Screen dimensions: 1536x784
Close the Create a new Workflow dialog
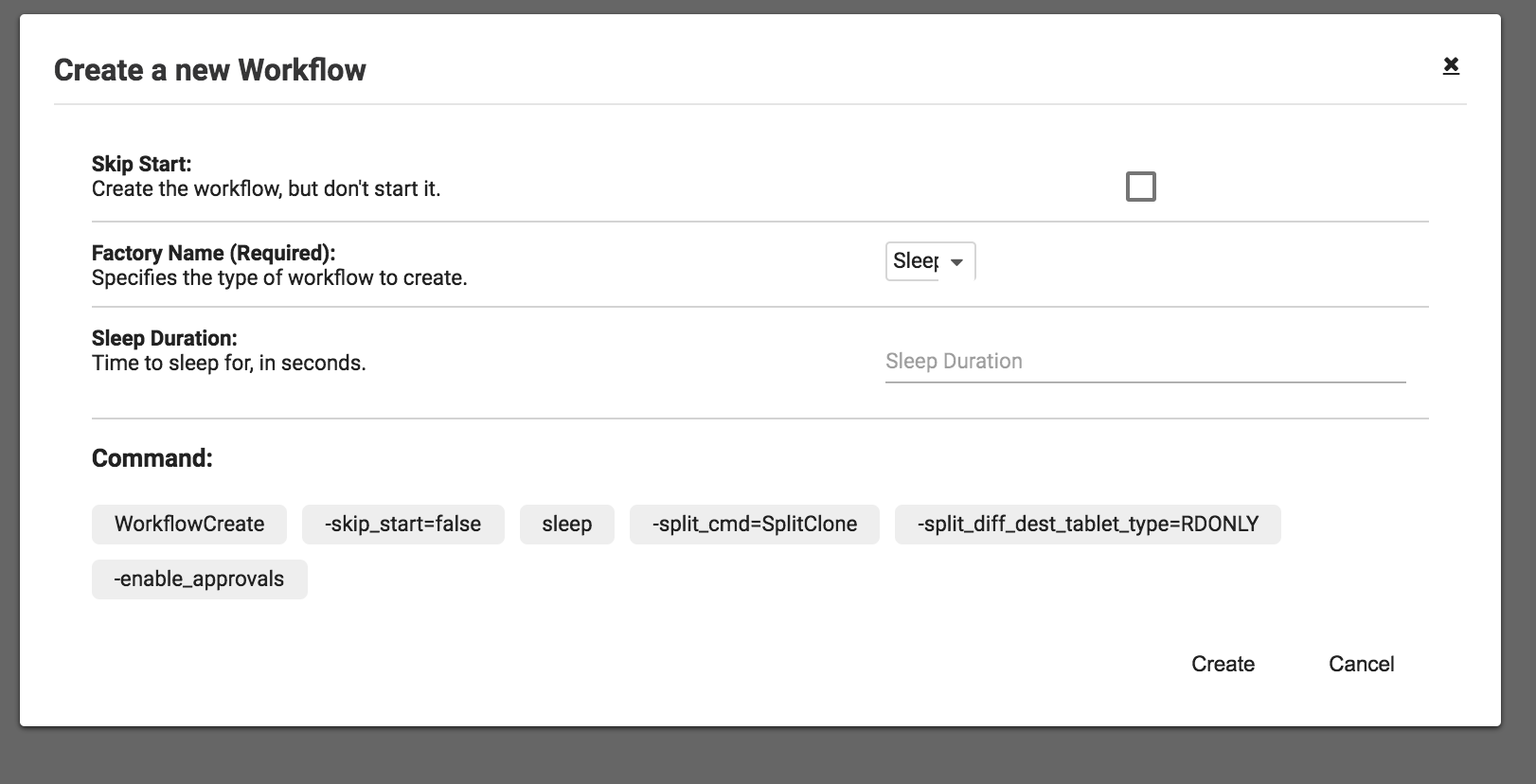tap(1450, 65)
